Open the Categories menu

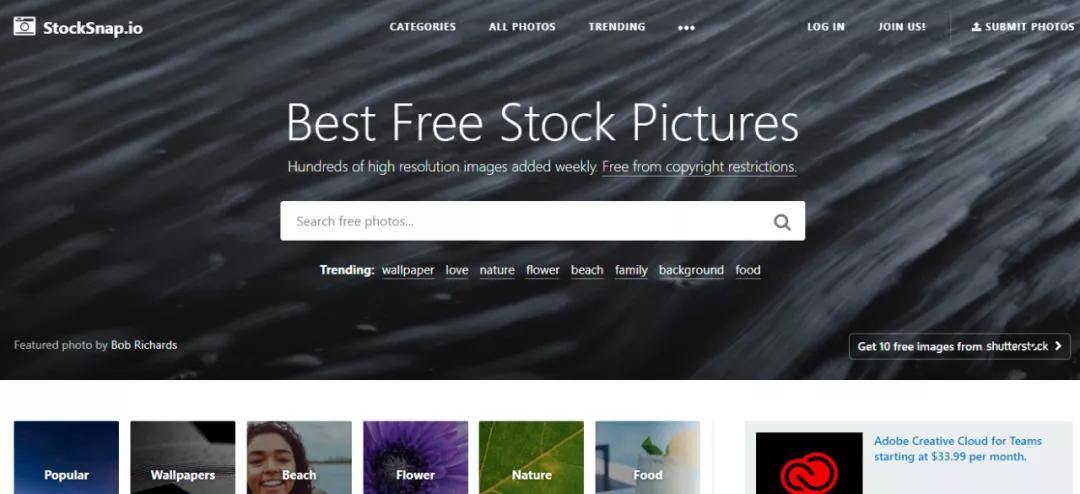[x=422, y=27]
